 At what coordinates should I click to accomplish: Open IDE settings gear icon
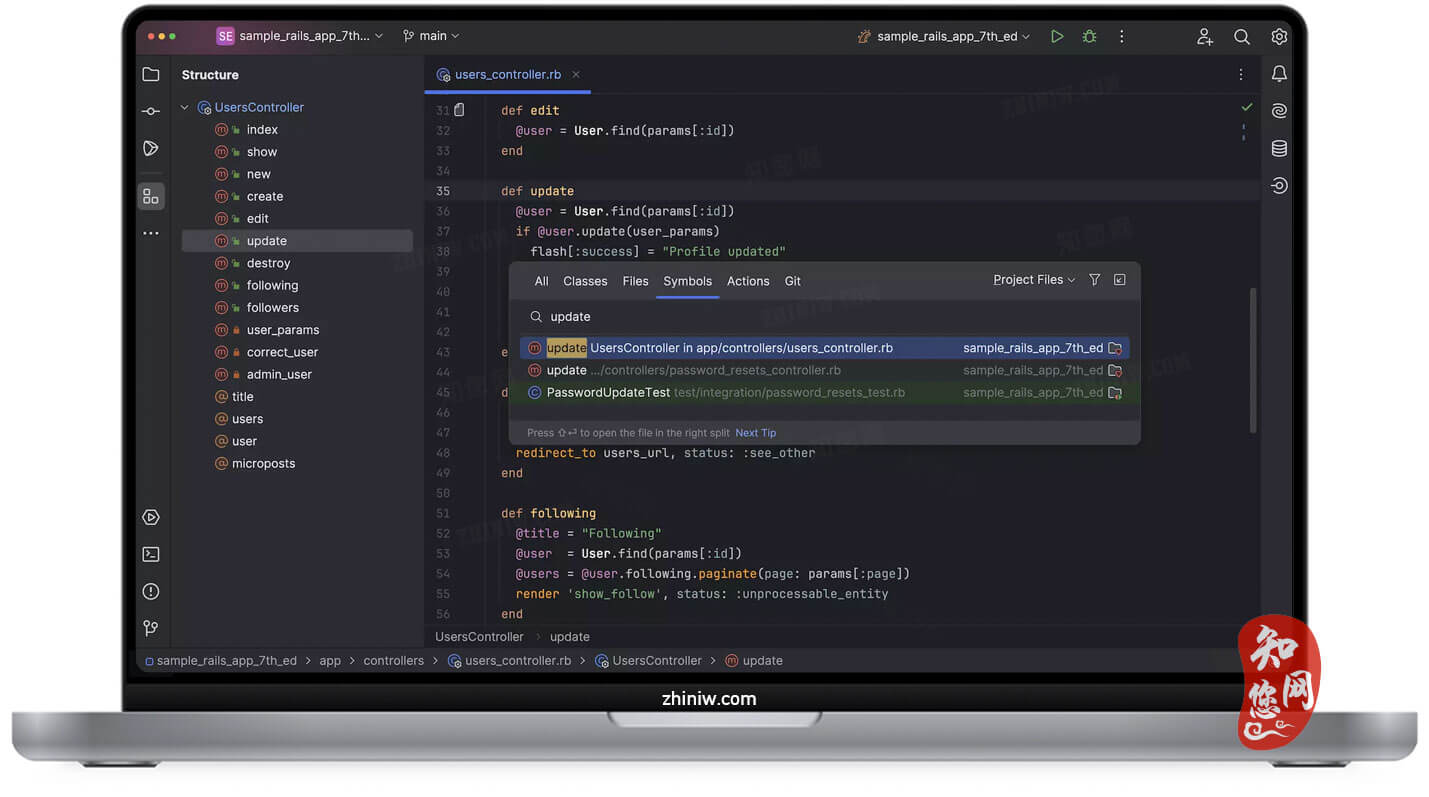[1279, 36]
